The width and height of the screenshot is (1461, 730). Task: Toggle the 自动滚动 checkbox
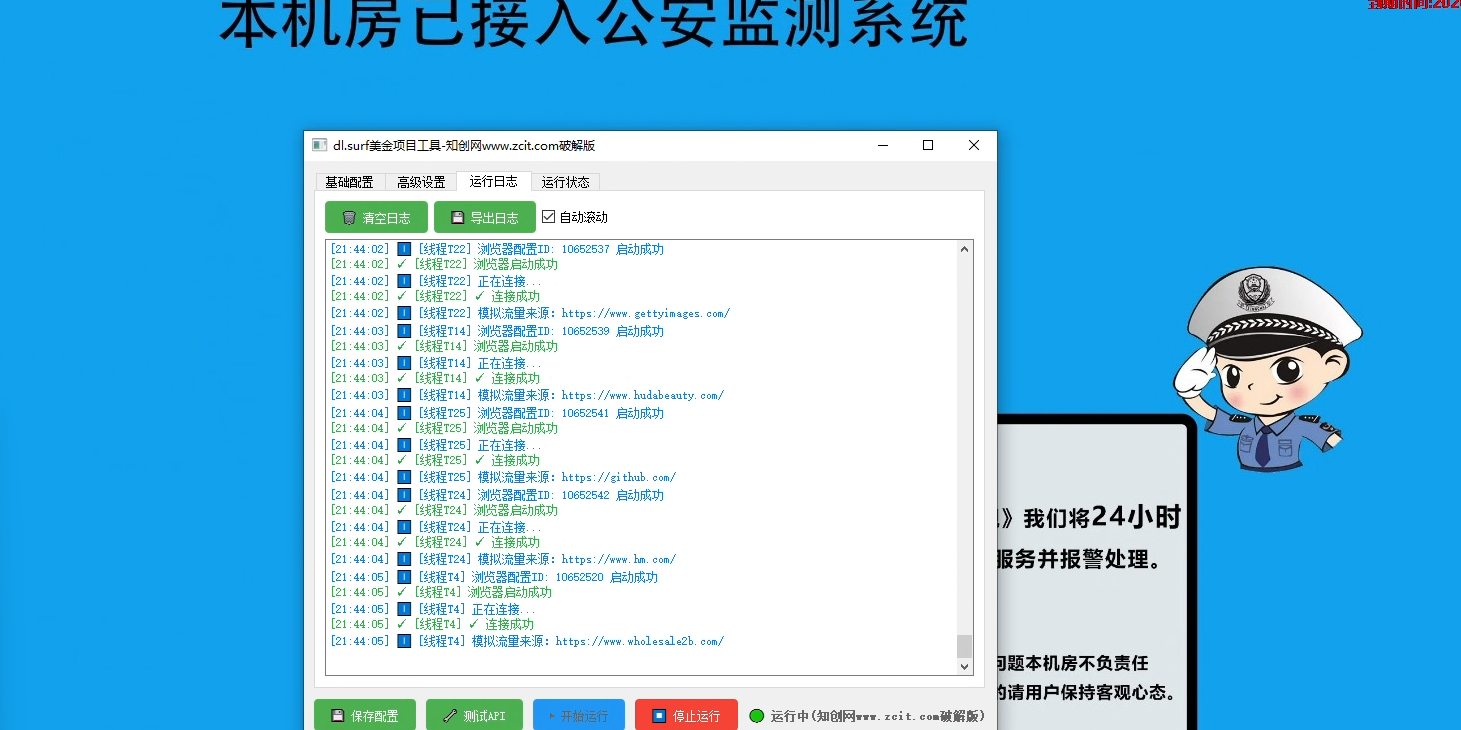[x=548, y=216]
